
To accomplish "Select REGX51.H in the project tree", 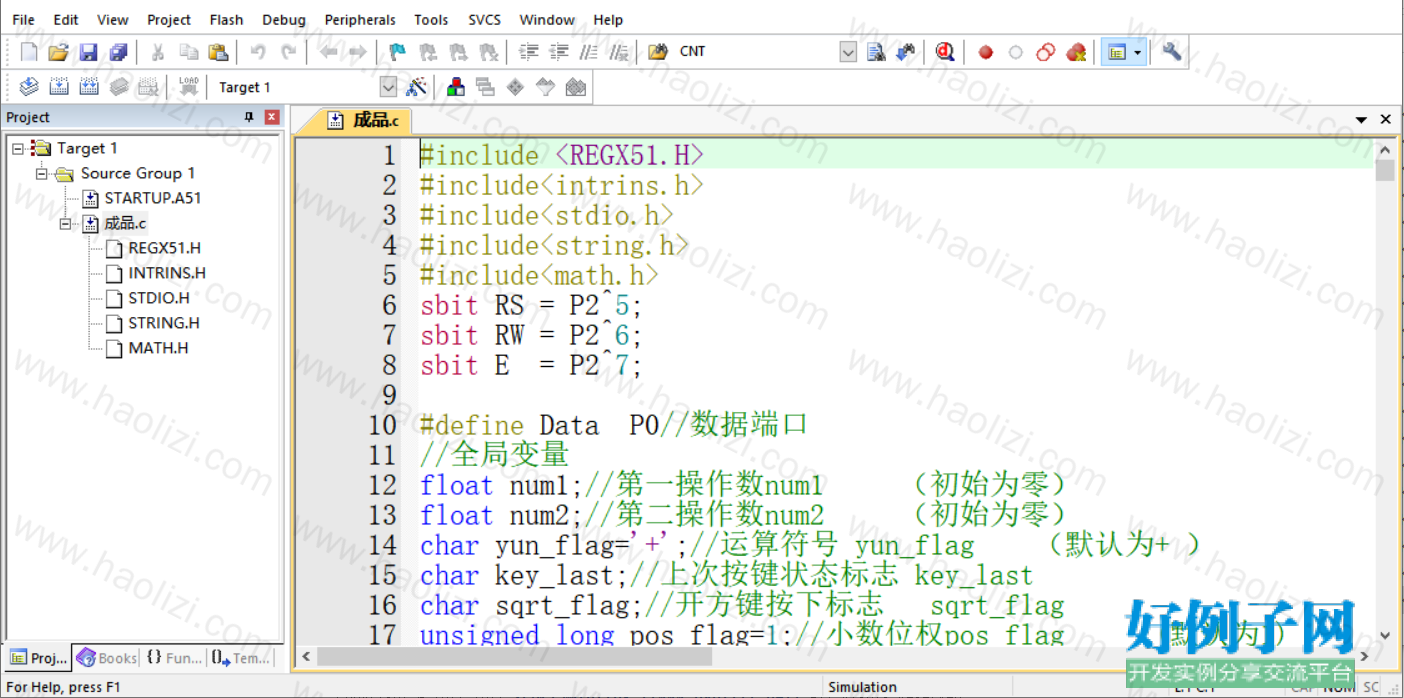I will click(x=164, y=248).
